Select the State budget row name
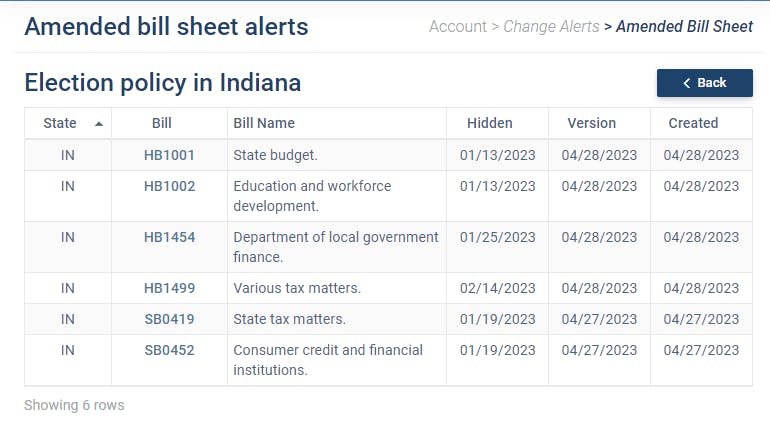This screenshot has height=422, width=770. click(x=275, y=155)
